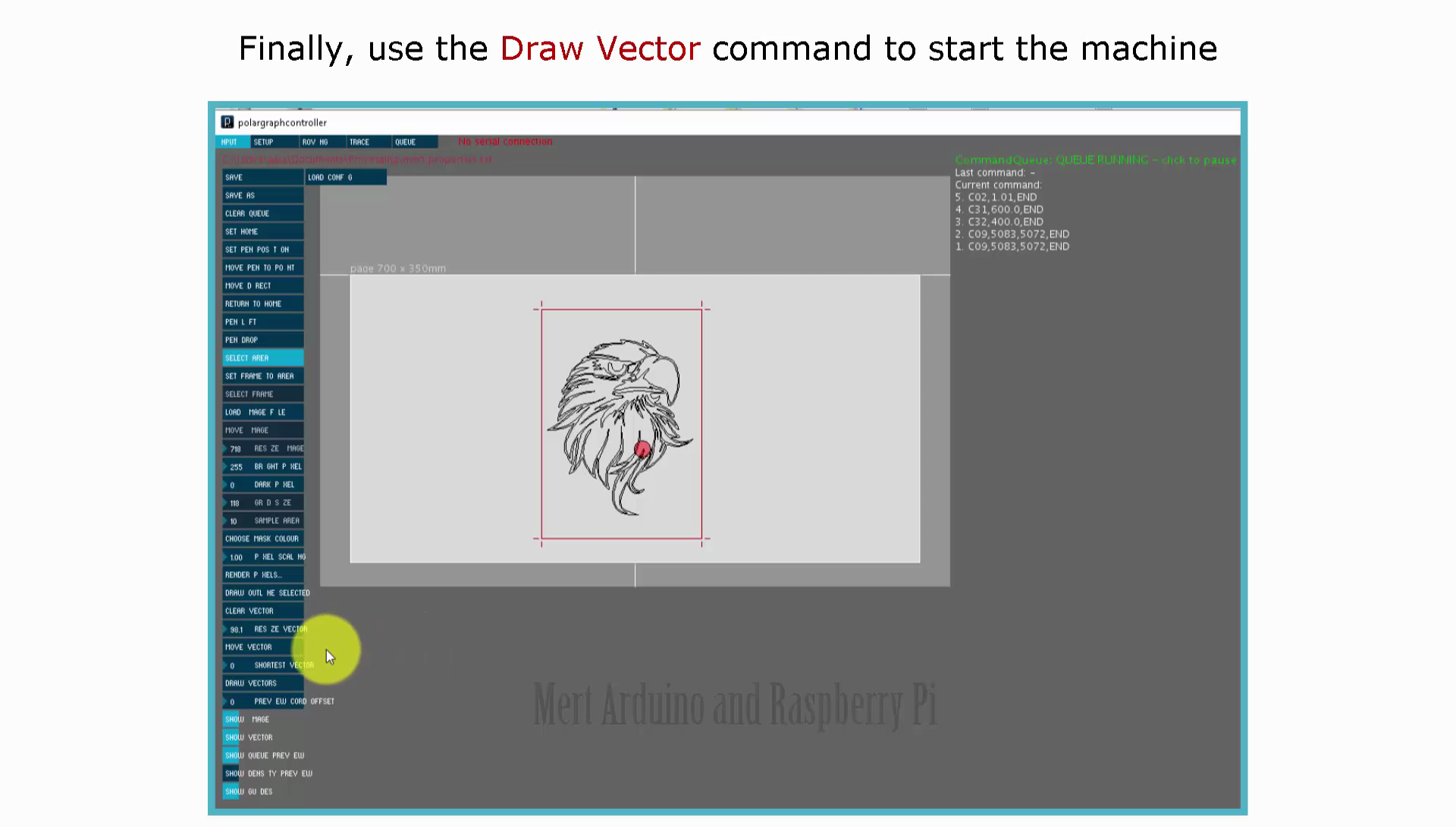This screenshot has width=1456, height=827.
Task: Toggle SHOW IMAGE preview
Action: [x=246, y=719]
